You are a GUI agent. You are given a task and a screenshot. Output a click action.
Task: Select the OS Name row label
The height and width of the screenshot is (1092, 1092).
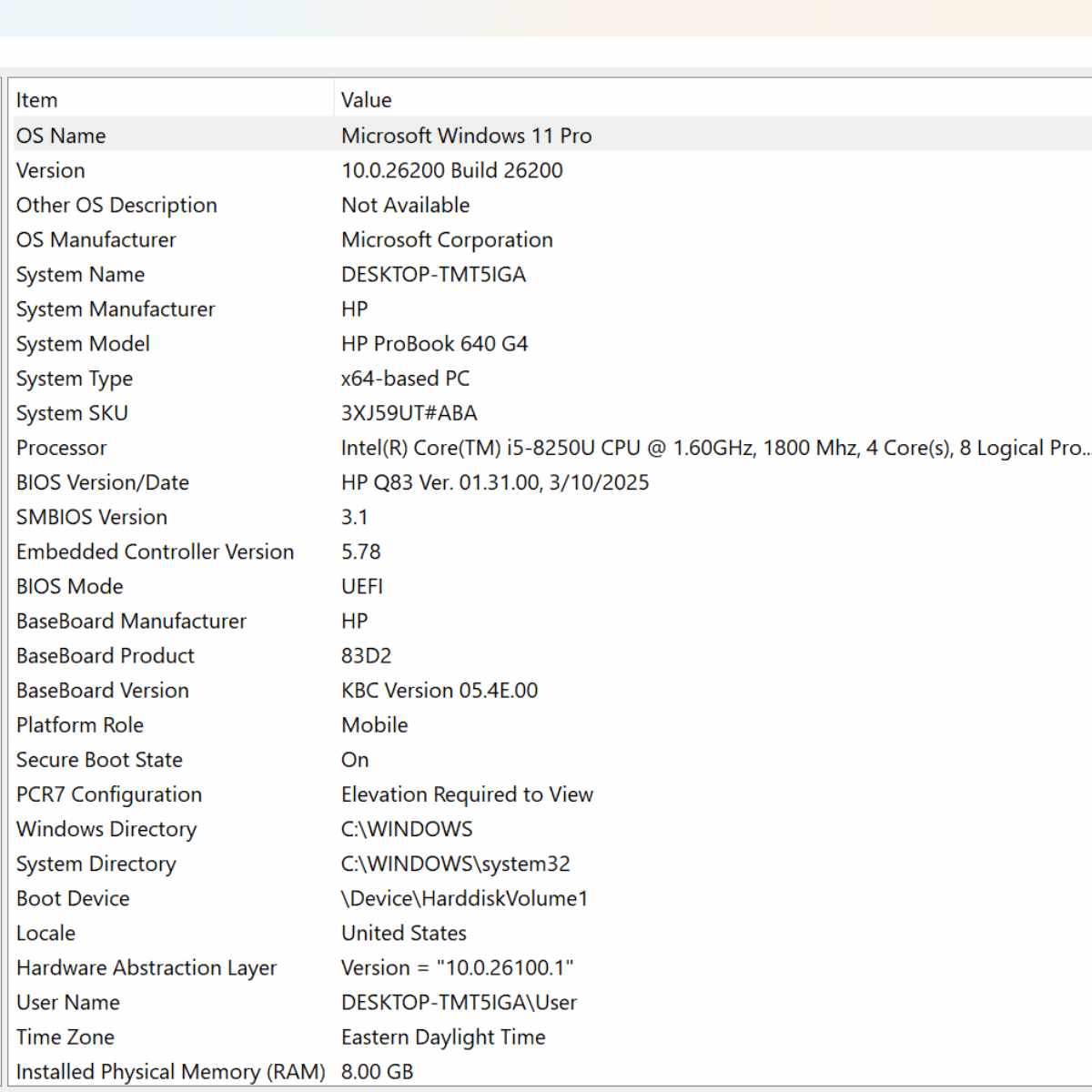tap(61, 136)
